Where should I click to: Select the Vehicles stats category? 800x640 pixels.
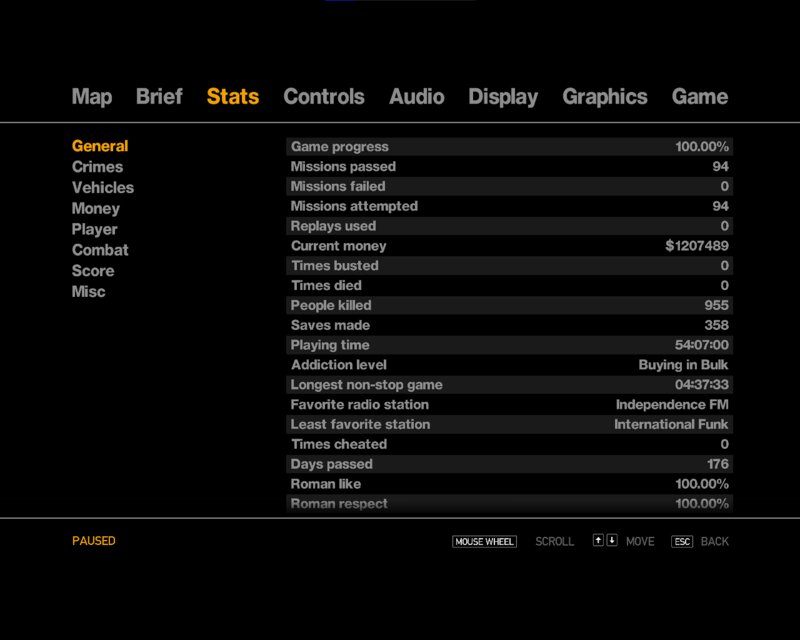coord(103,188)
